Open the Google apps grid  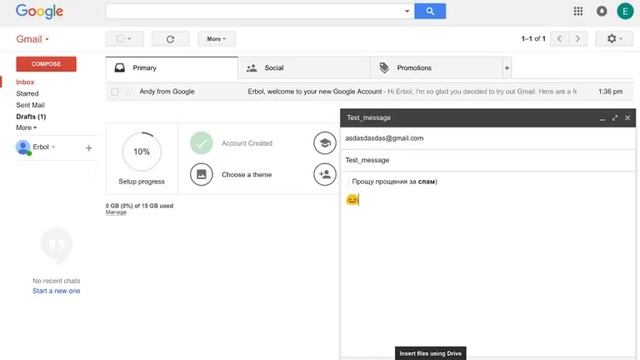[x=578, y=11]
